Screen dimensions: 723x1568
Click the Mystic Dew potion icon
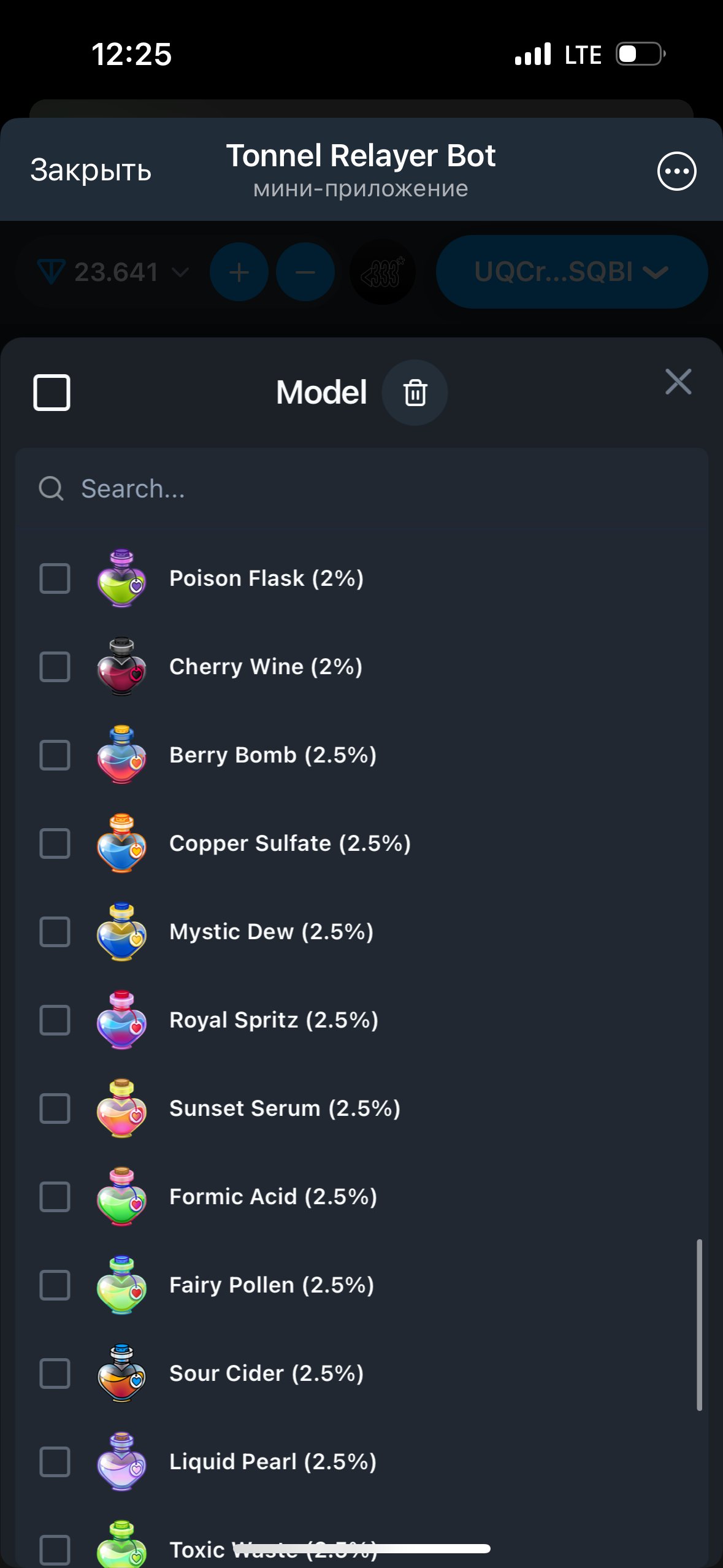(x=121, y=932)
